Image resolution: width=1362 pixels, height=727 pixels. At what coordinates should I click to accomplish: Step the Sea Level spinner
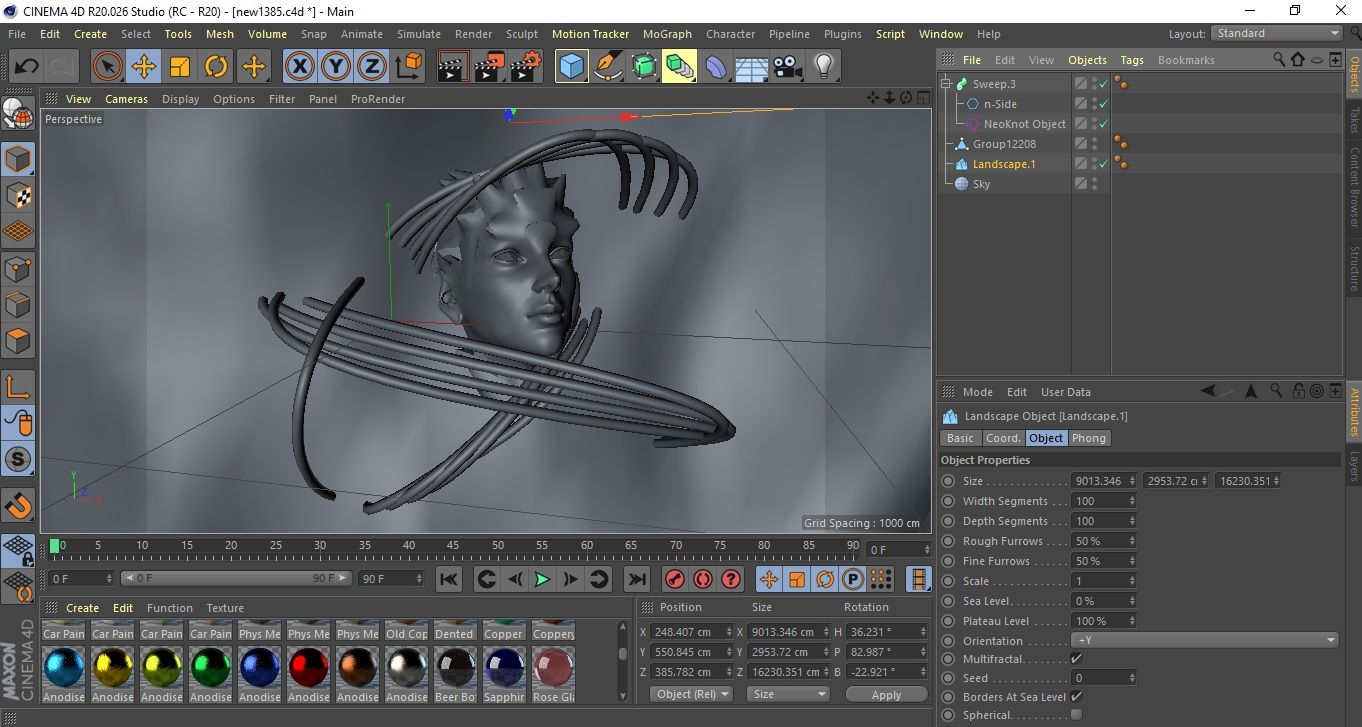click(1132, 601)
